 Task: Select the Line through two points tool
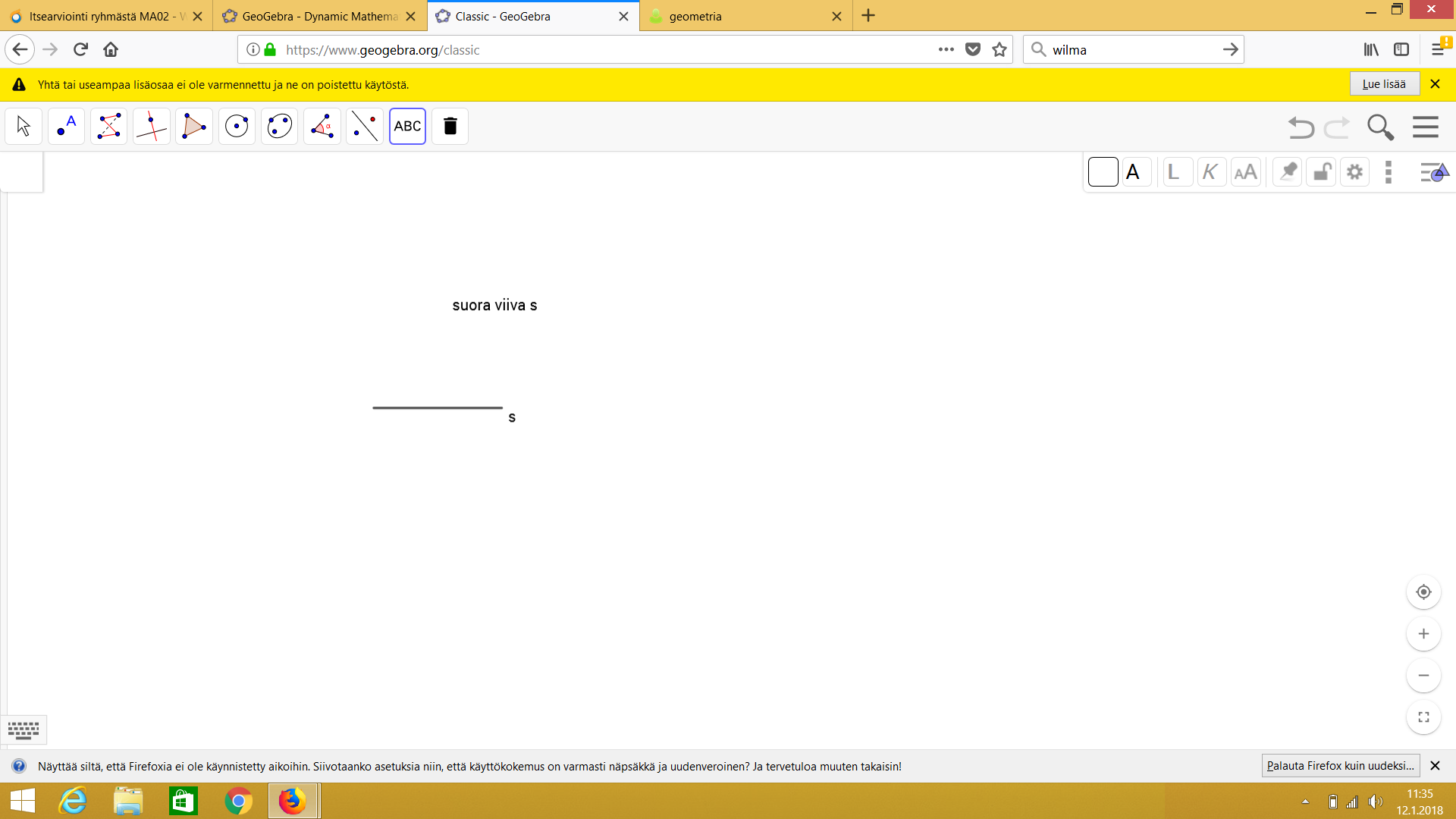click(x=108, y=126)
